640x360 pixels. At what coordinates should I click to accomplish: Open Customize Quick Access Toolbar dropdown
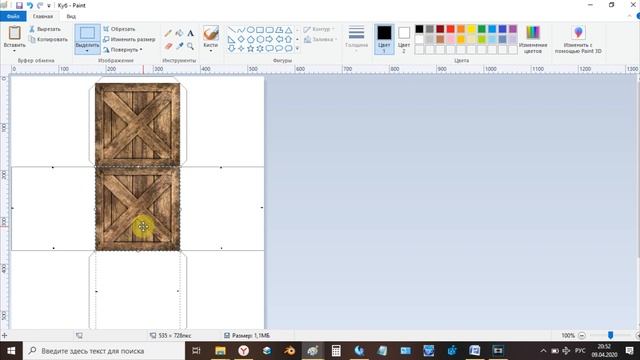[x=49, y=6]
